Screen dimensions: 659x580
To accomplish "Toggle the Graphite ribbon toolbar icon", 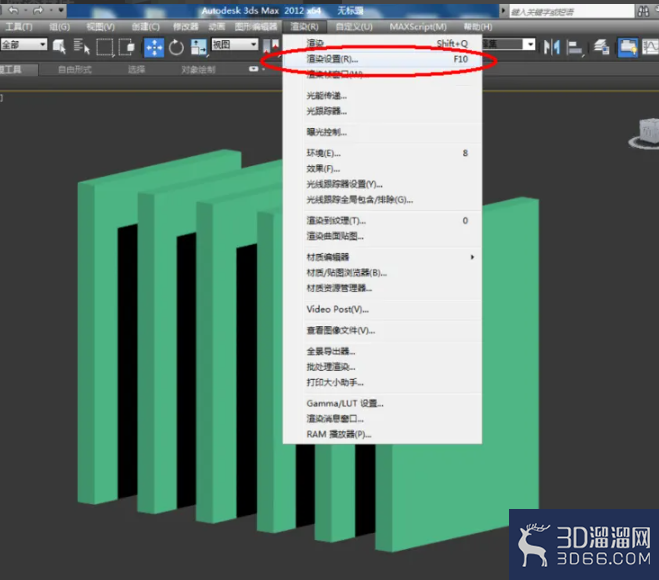I will click(x=627, y=47).
